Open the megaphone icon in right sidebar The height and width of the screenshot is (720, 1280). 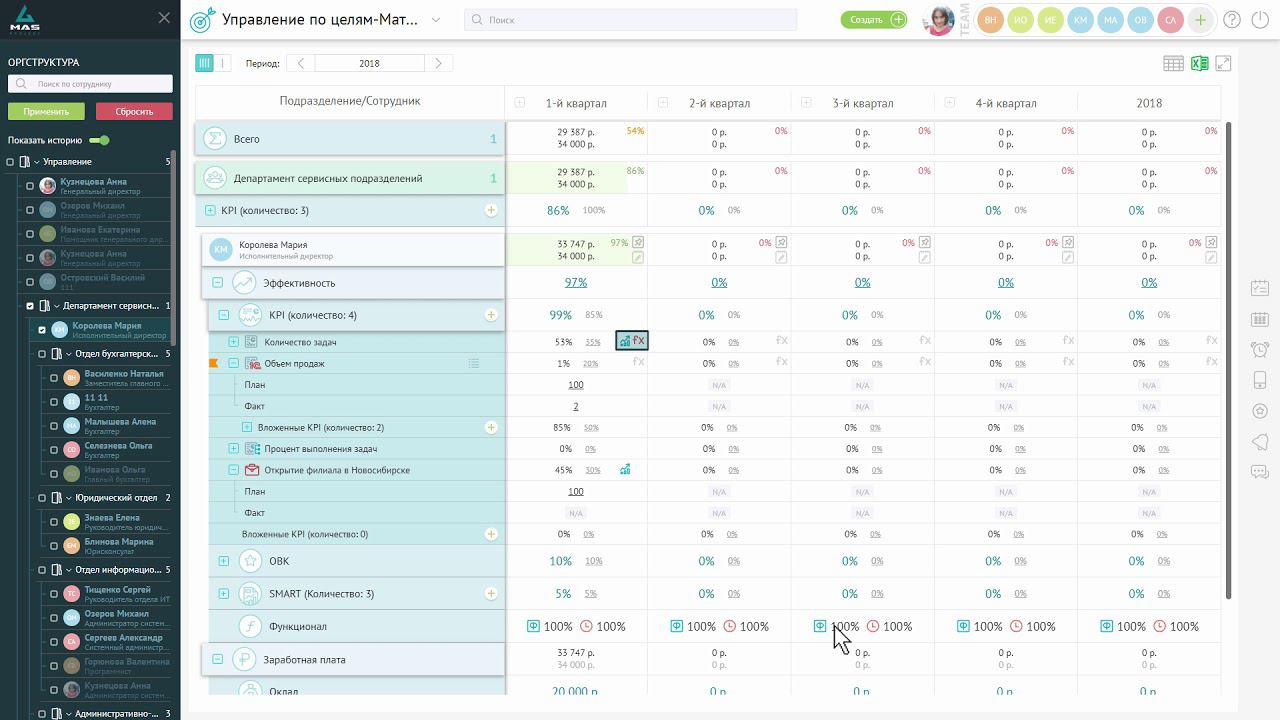pos(1260,441)
